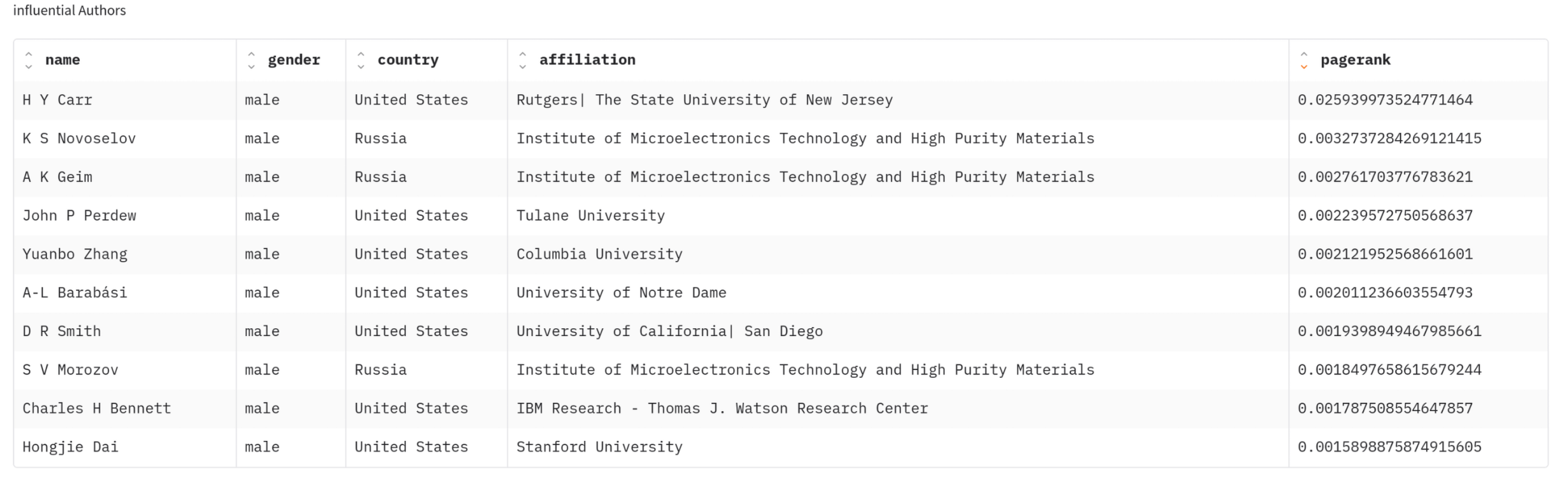The height and width of the screenshot is (482, 1568).
Task: Click the sort arrows beside gender header
Action: tap(252, 60)
